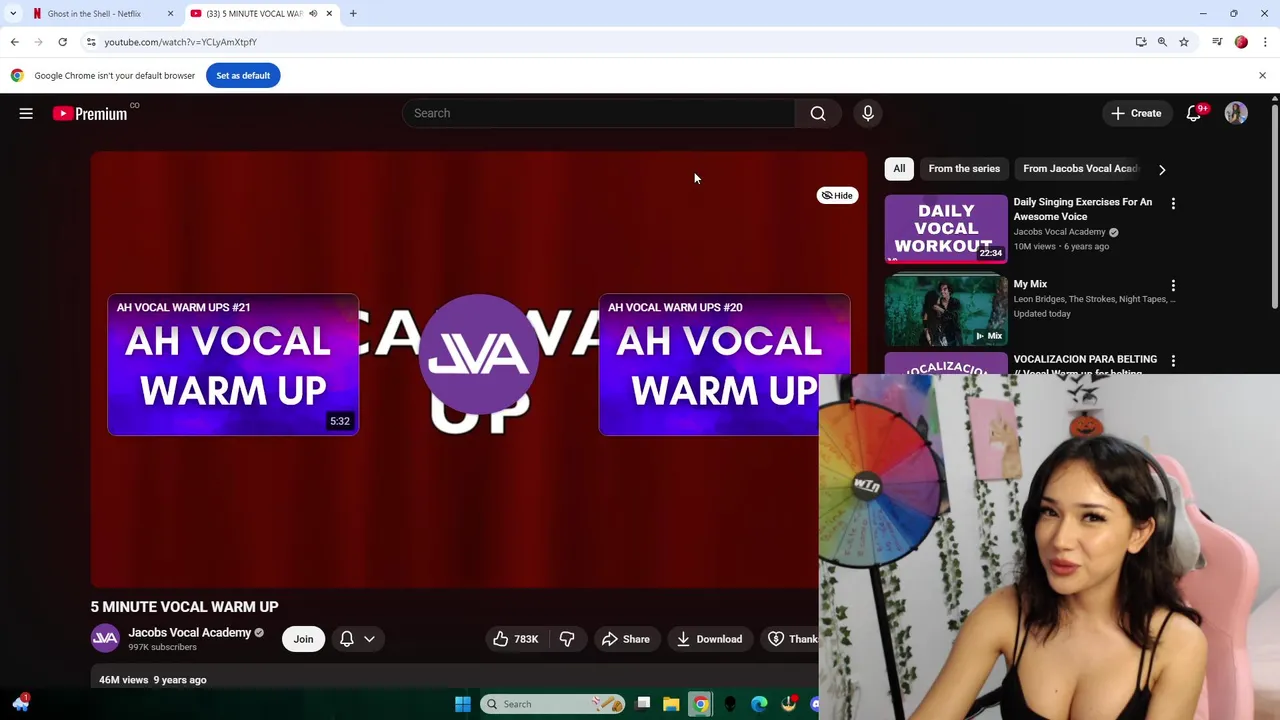The image size is (1280, 720).
Task: Open options for My Mix
Action: pos(1173,286)
